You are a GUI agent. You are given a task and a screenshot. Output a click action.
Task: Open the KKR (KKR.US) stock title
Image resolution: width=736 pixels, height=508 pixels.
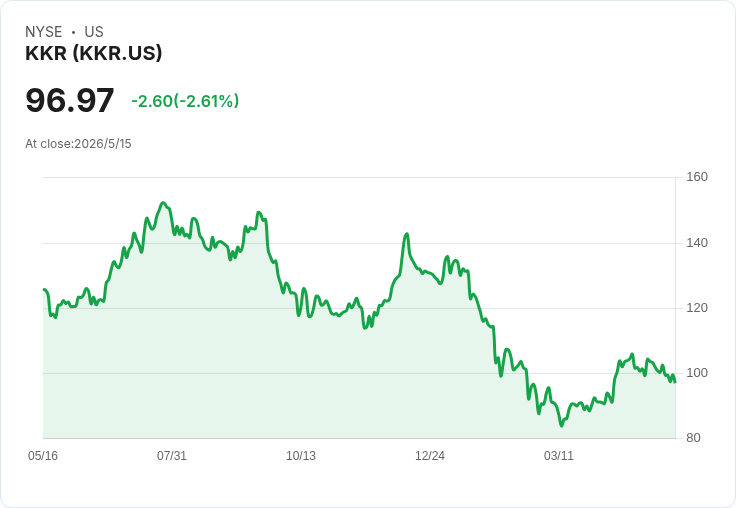pyautogui.click(x=93, y=53)
